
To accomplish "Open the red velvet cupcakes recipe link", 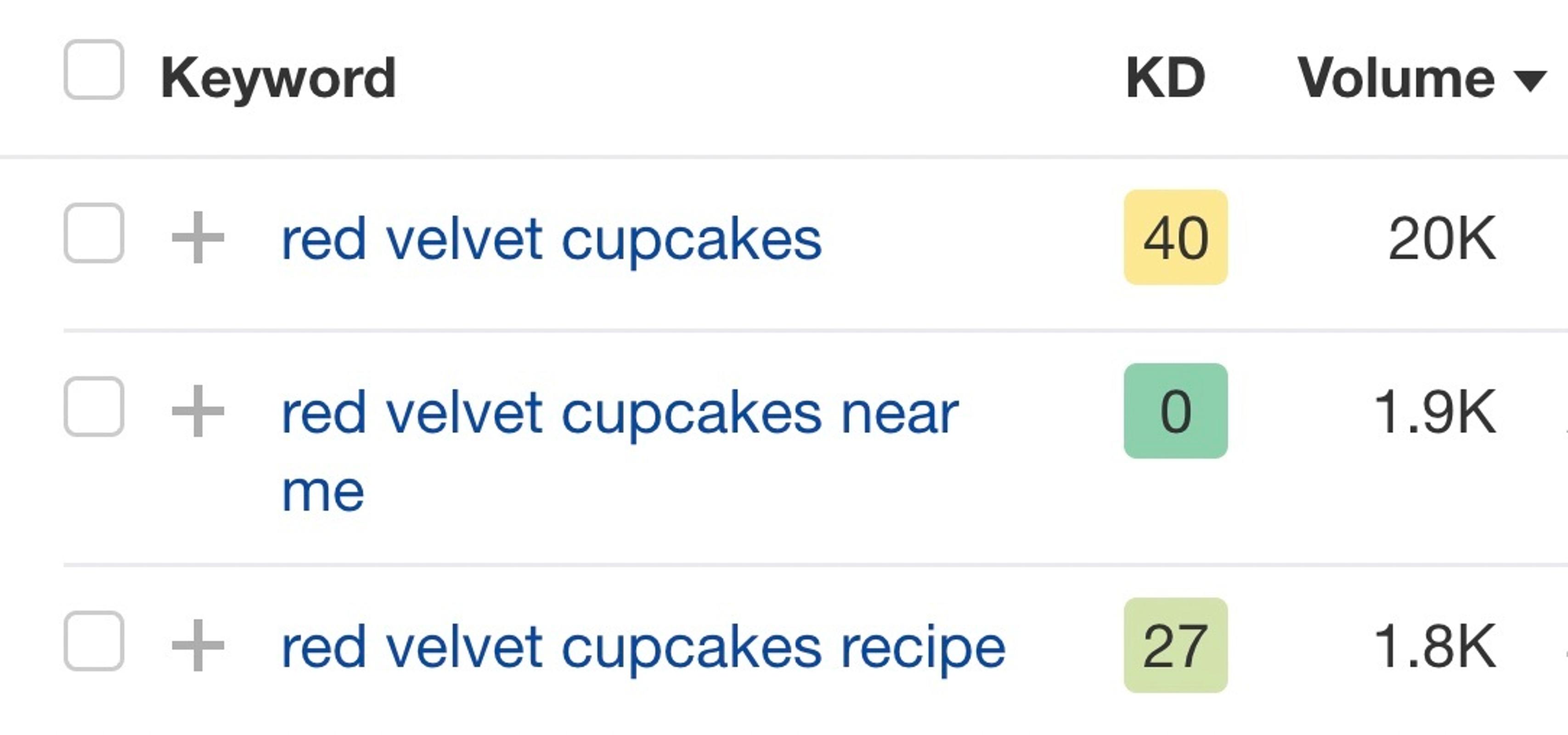I will (x=643, y=647).
